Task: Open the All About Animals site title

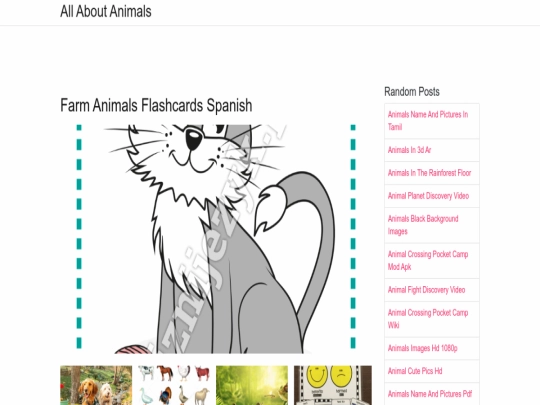Action: 106,11
